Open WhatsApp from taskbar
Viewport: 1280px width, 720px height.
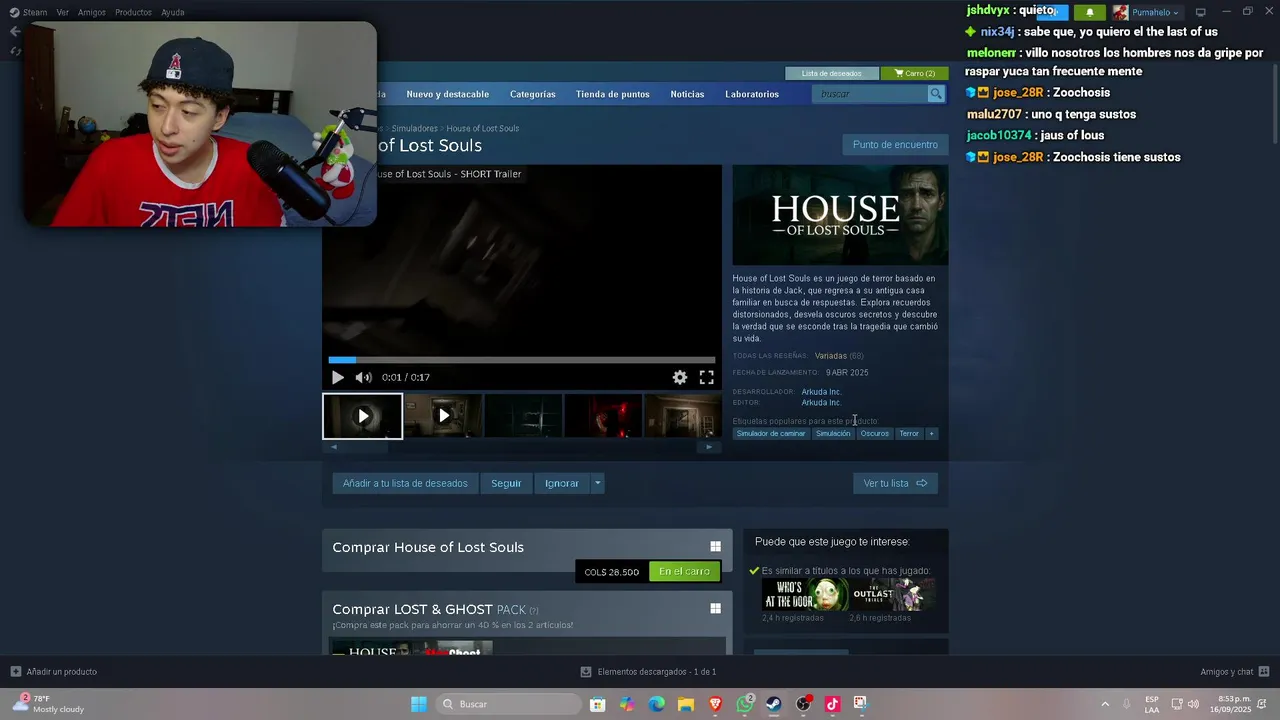tap(745, 704)
